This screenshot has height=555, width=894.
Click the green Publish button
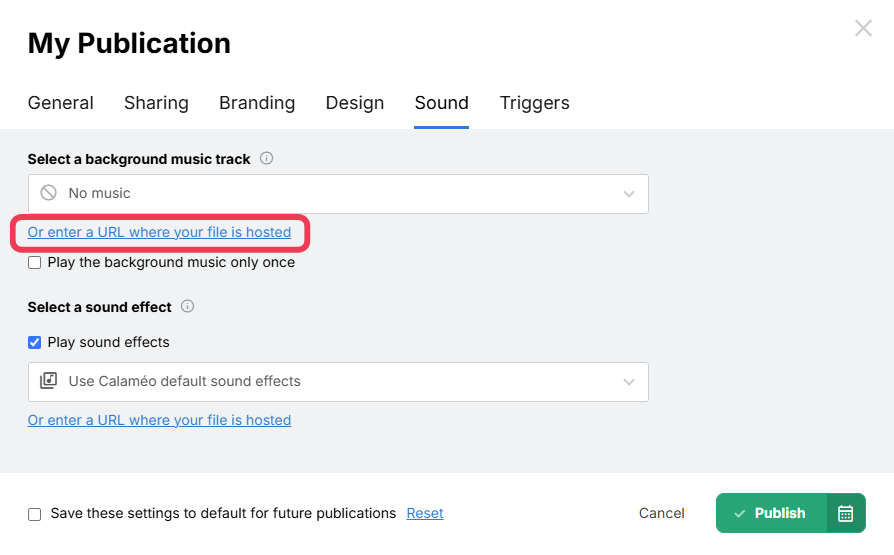[771, 513]
